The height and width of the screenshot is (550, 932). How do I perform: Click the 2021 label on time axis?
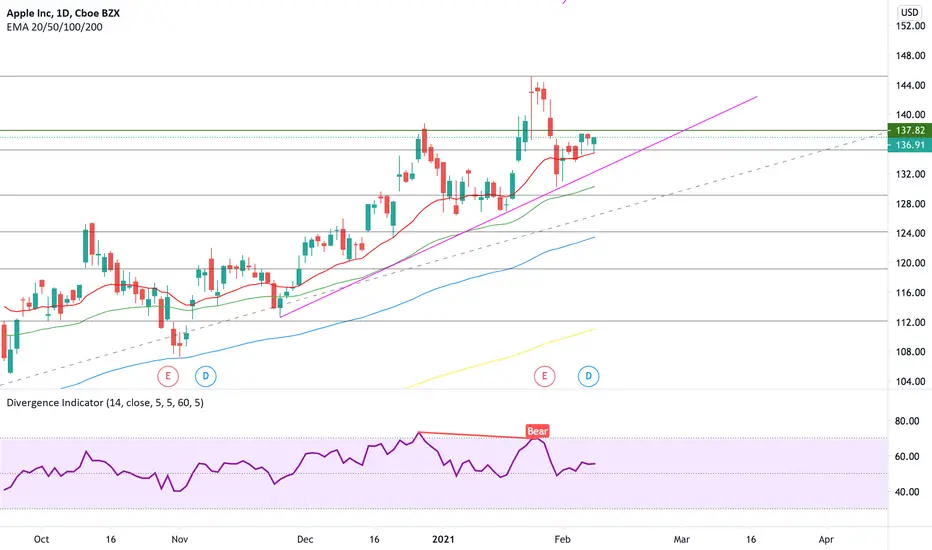click(x=443, y=539)
